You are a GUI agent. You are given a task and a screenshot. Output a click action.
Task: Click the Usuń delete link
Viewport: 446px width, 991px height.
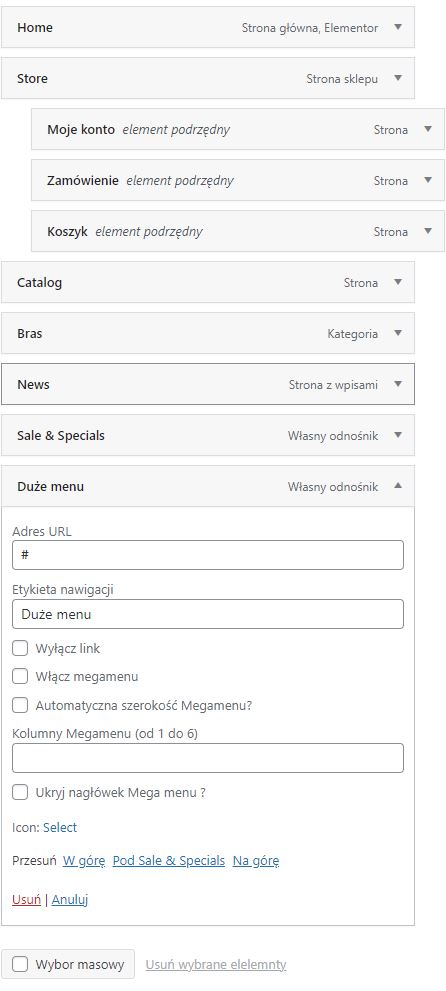(x=27, y=899)
